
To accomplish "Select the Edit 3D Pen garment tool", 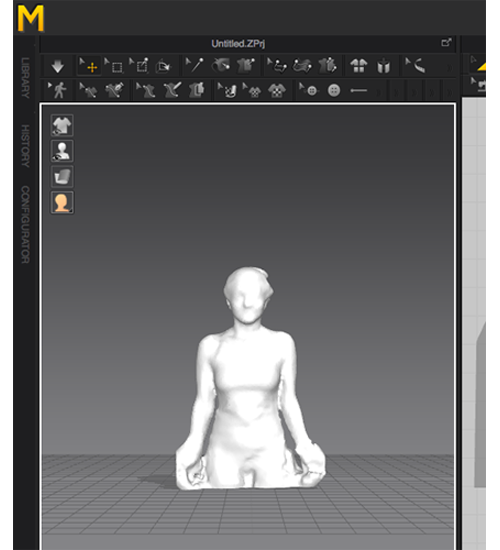I will (88, 90).
